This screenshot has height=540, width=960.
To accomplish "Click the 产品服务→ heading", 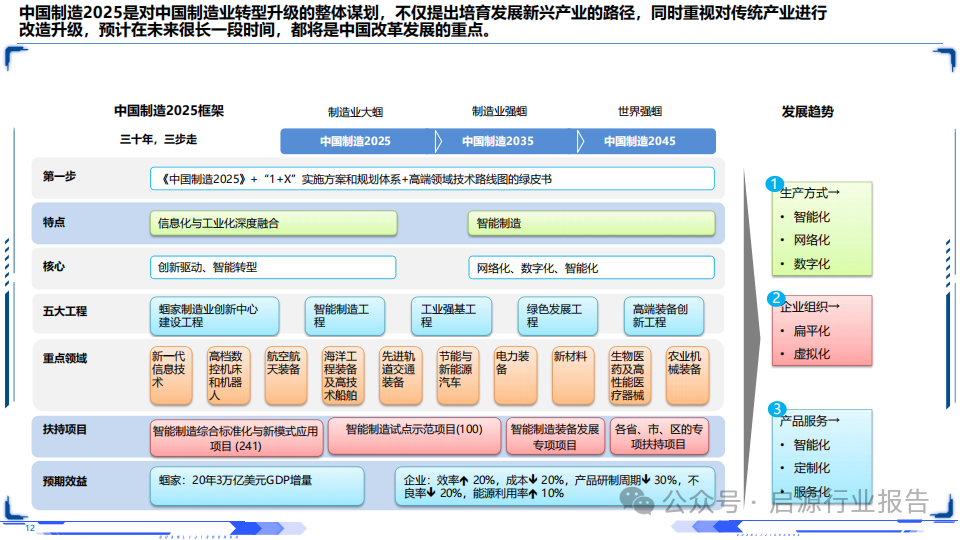I will (x=809, y=421).
